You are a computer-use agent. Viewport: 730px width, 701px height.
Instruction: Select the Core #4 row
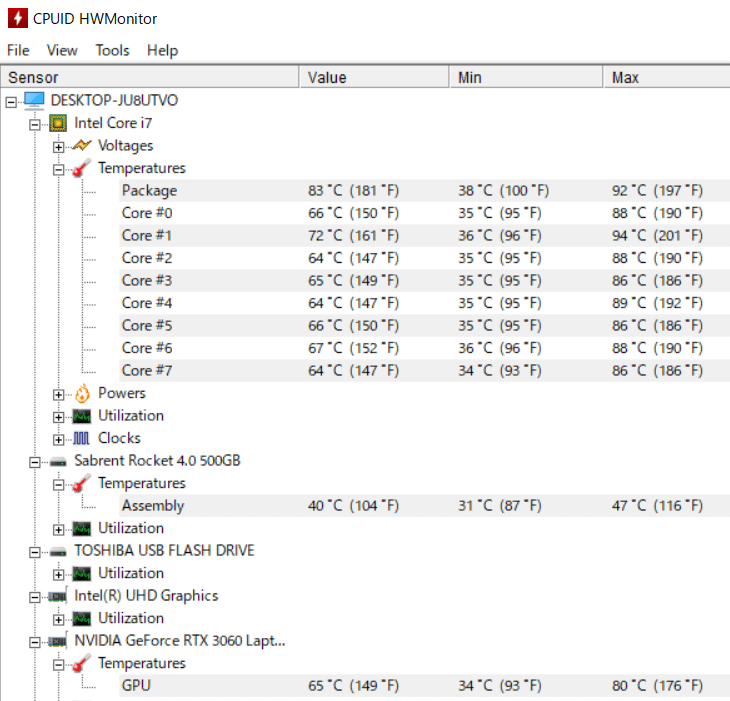pos(425,303)
